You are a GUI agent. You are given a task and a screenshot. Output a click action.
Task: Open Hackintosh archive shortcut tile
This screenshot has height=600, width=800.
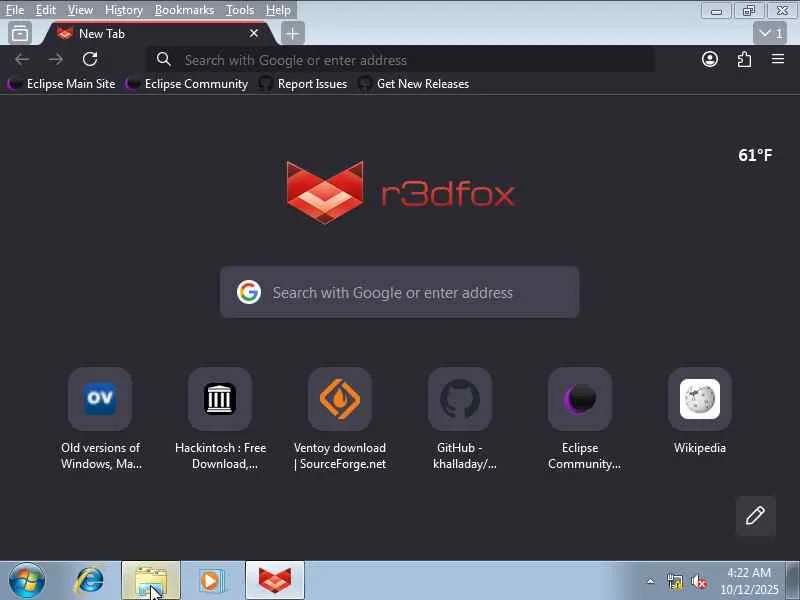click(x=220, y=398)
